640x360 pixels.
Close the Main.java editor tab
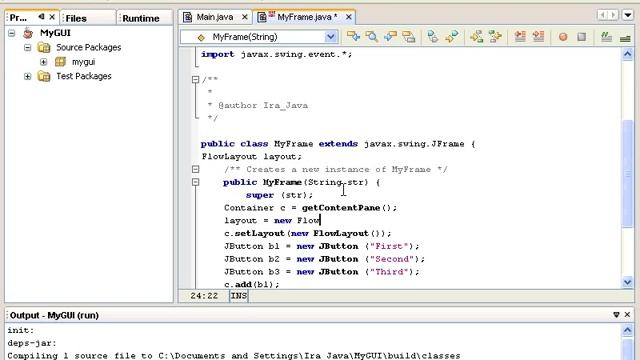(244, 17)
